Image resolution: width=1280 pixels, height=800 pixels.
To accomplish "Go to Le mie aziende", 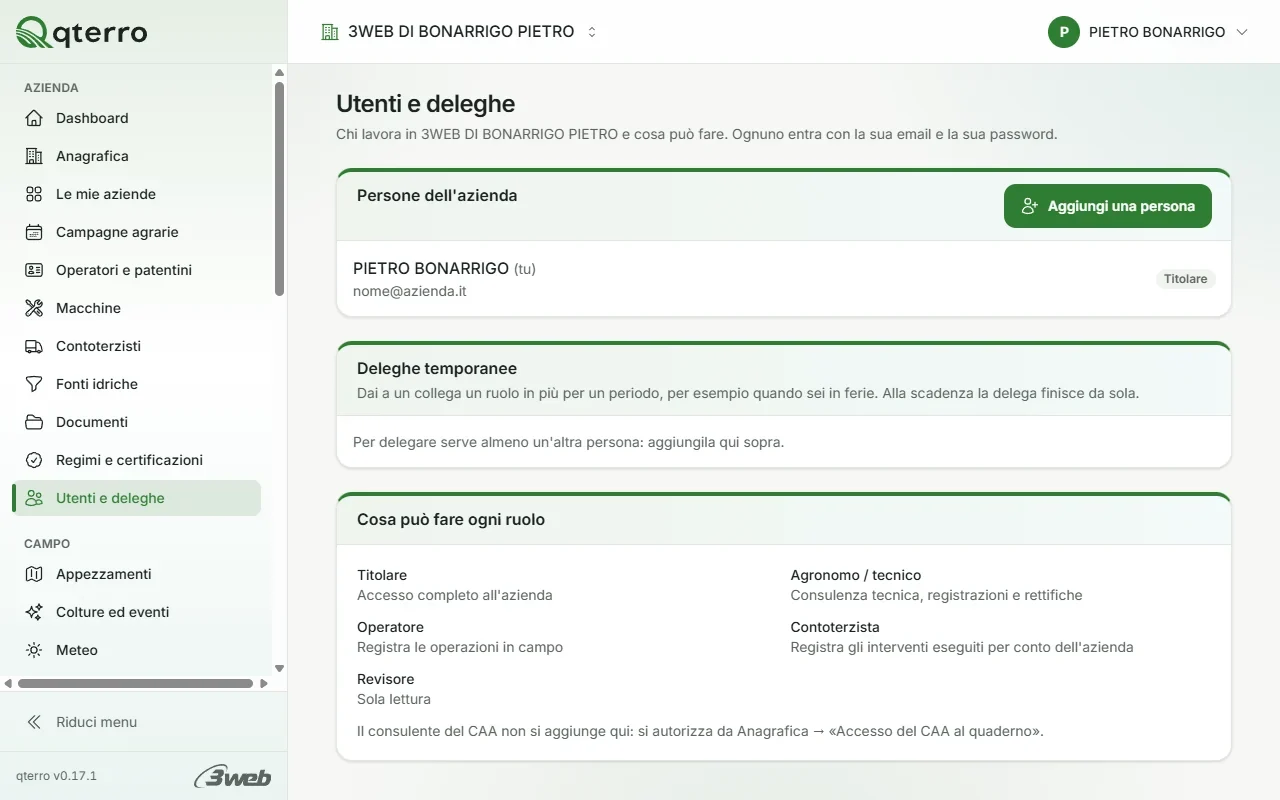I will coord(136,194).
